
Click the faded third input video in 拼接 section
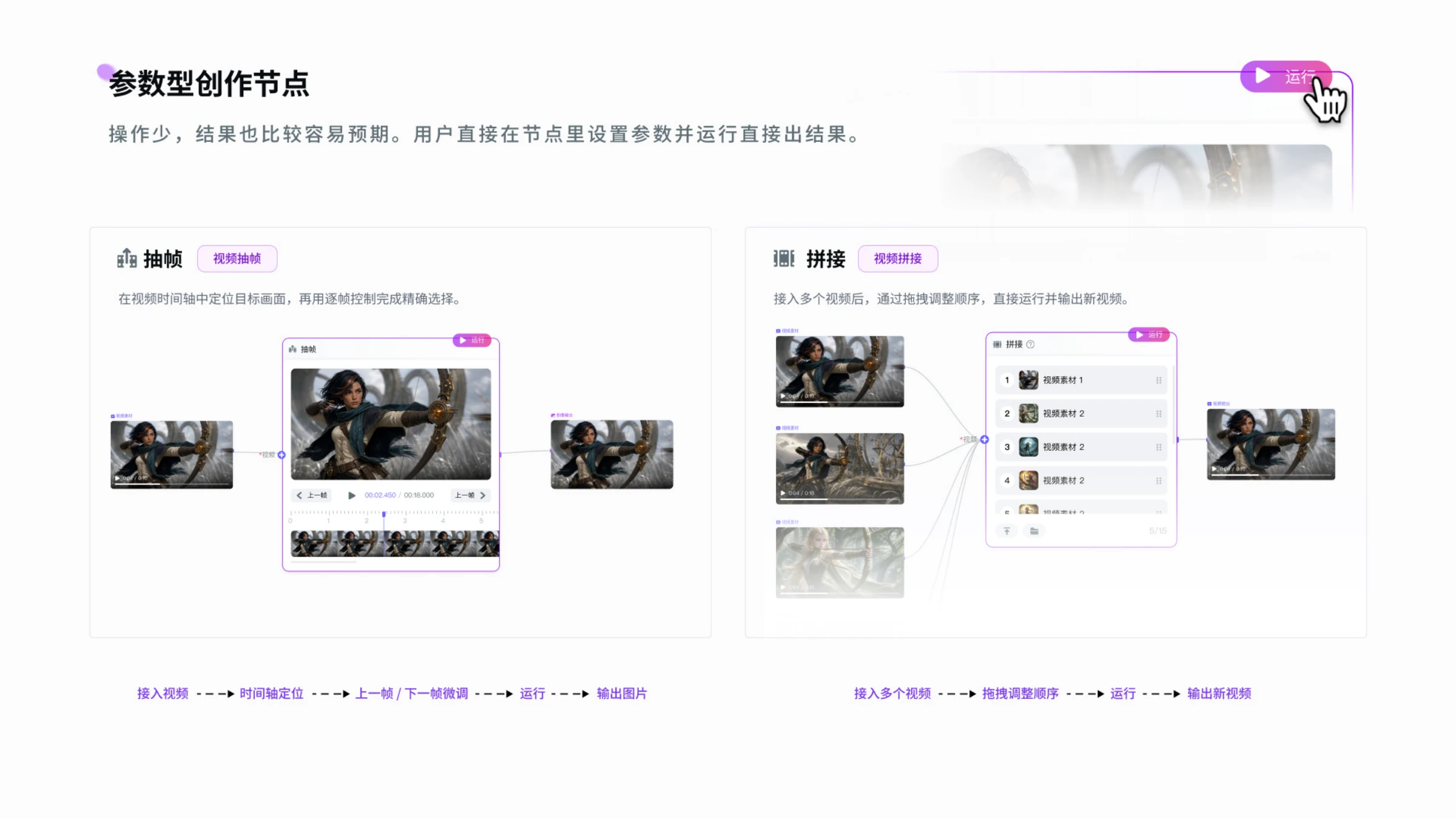click(840, 562)
